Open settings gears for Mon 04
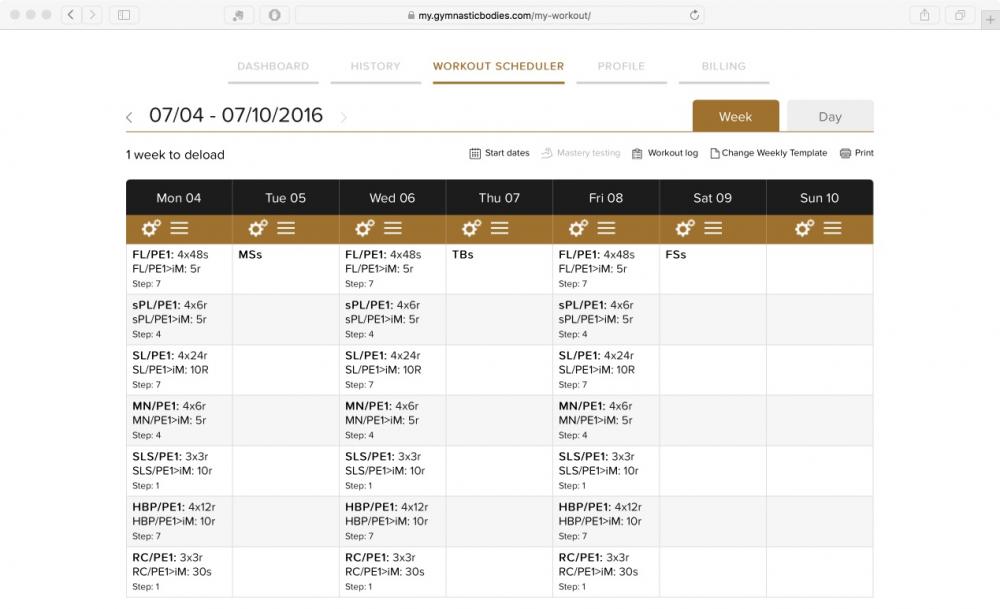The height and width of the screenshot is (609, 1000). (x=151, y=228)
